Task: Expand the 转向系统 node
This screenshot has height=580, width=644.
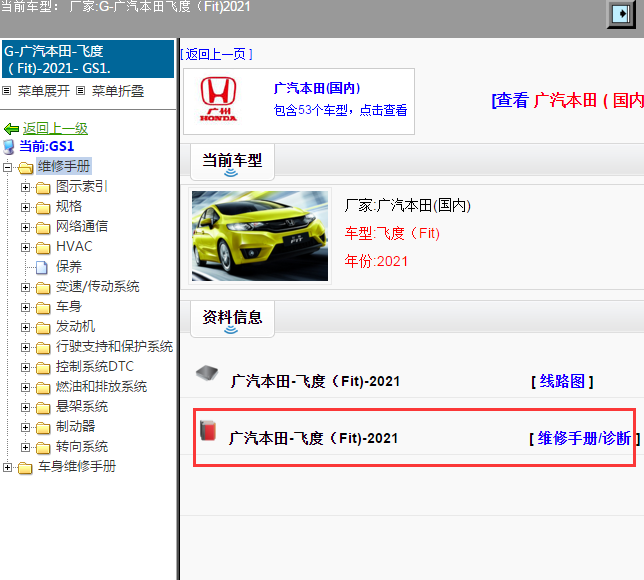Action: 25,447
